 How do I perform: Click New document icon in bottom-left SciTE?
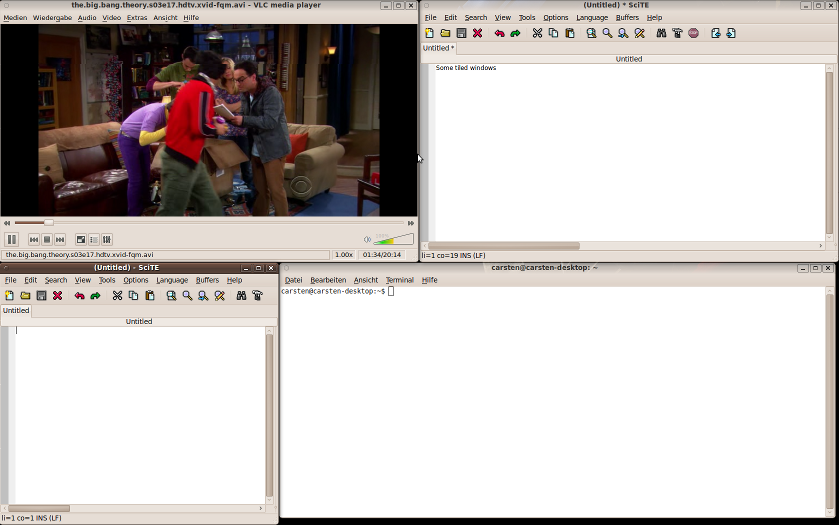coord(9,296)
